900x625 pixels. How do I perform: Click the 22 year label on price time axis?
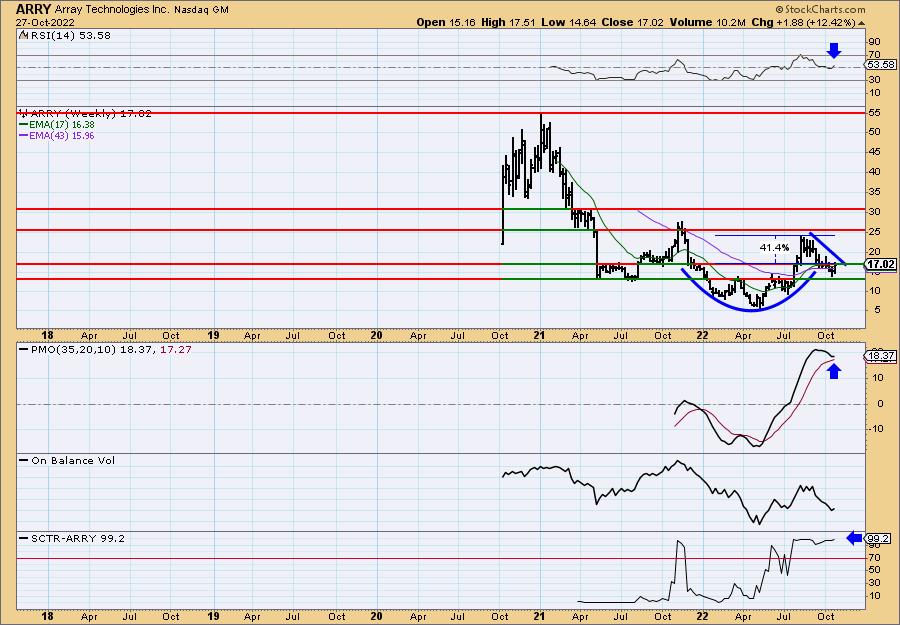click(703, 335)
